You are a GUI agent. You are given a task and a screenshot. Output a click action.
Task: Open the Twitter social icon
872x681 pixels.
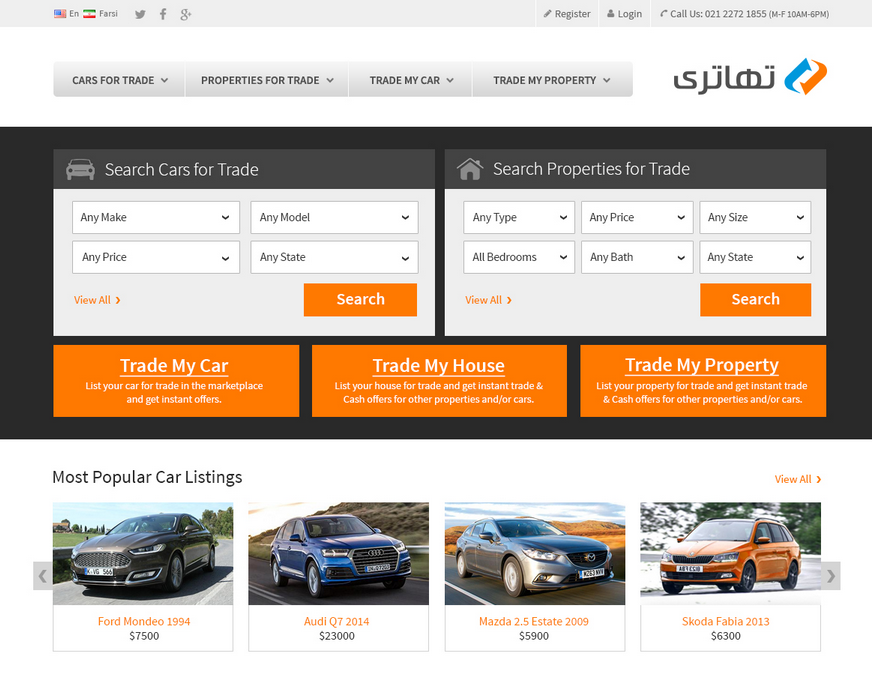tap(140, 14)
